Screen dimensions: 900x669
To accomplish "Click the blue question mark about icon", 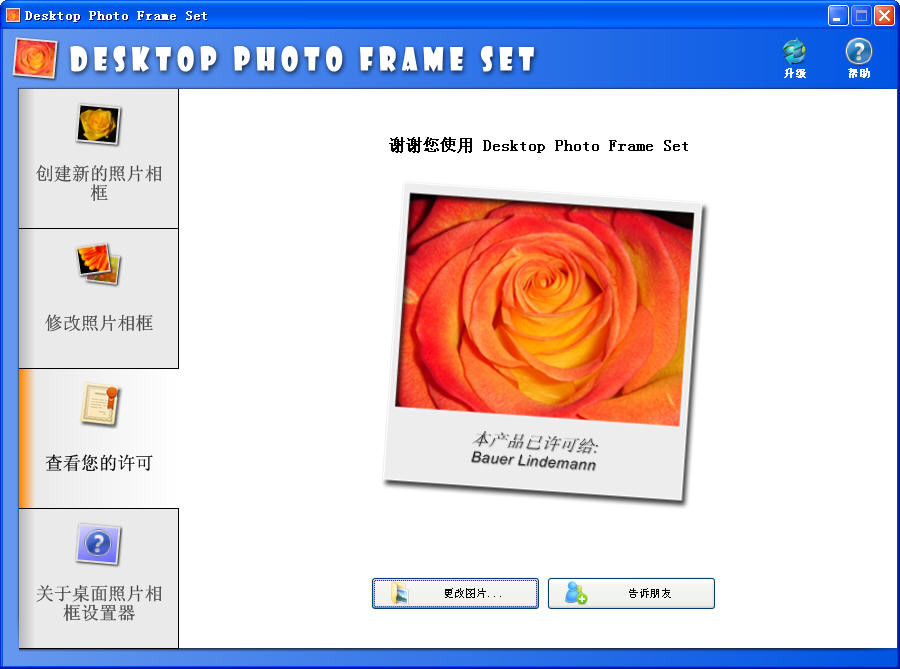I will click(x=99, y=544).
